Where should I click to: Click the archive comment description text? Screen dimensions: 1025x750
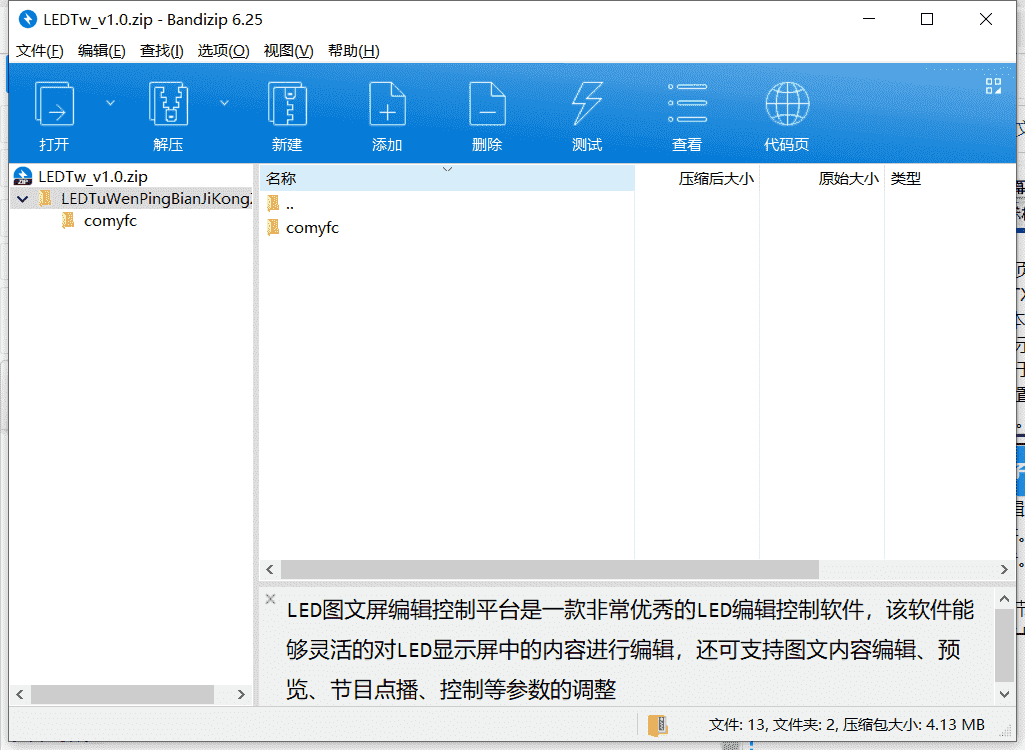(x=630, y=649)
